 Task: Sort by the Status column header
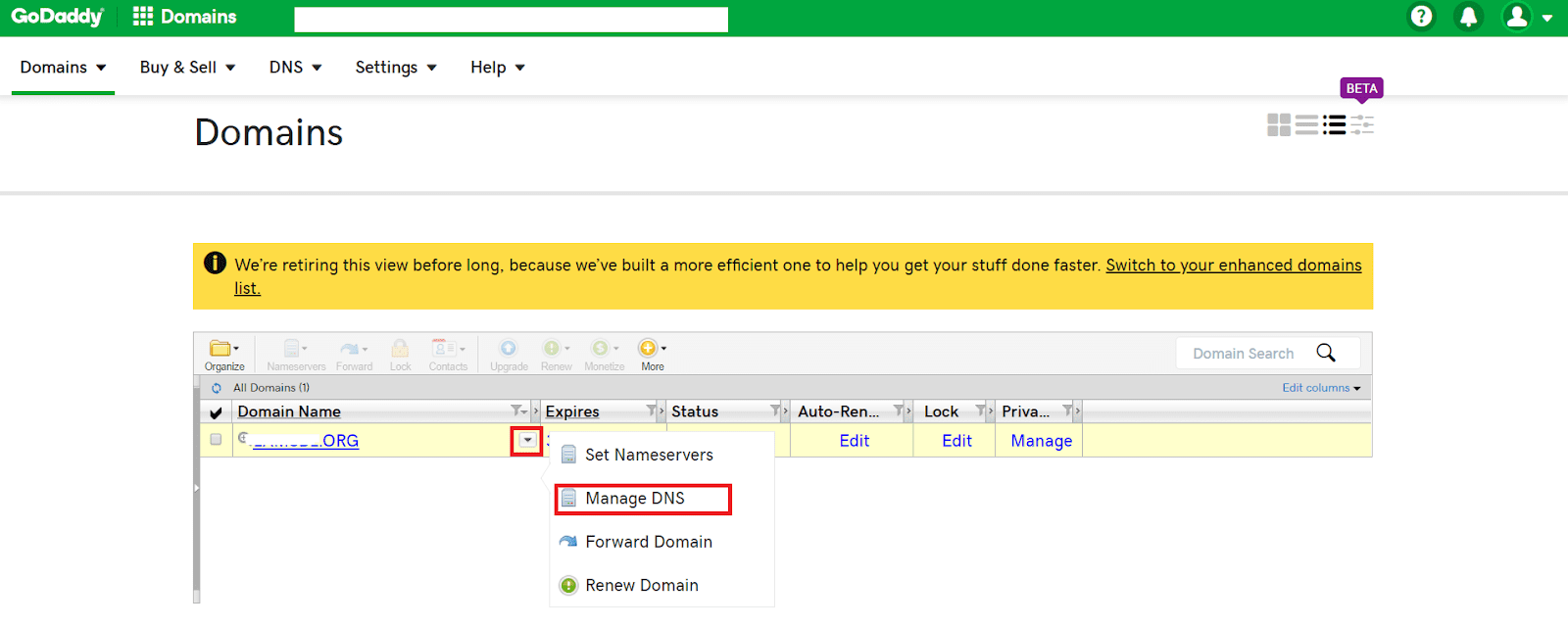tap(695, 411)
